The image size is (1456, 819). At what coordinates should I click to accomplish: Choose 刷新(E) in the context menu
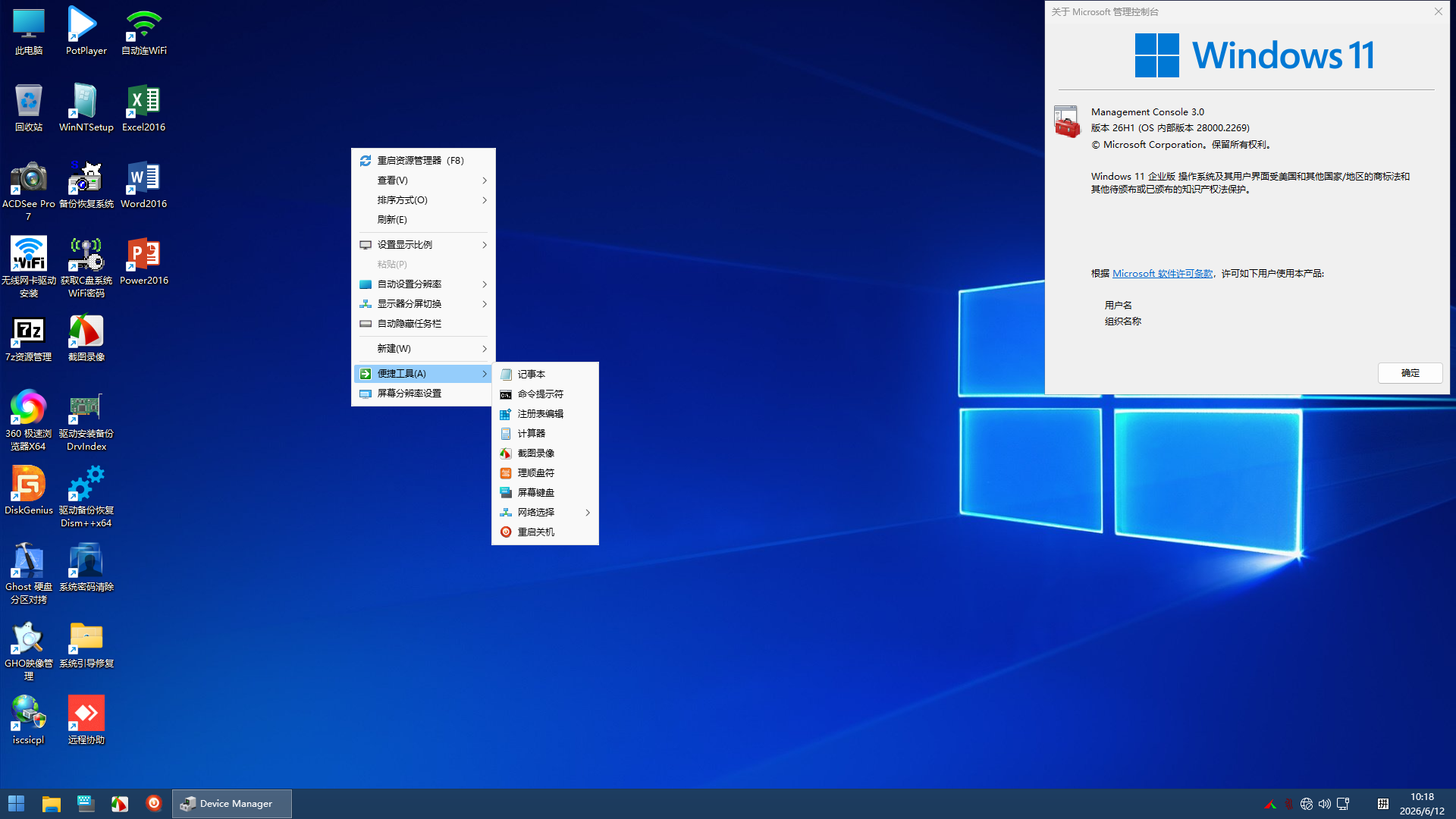tap(423, 220)
